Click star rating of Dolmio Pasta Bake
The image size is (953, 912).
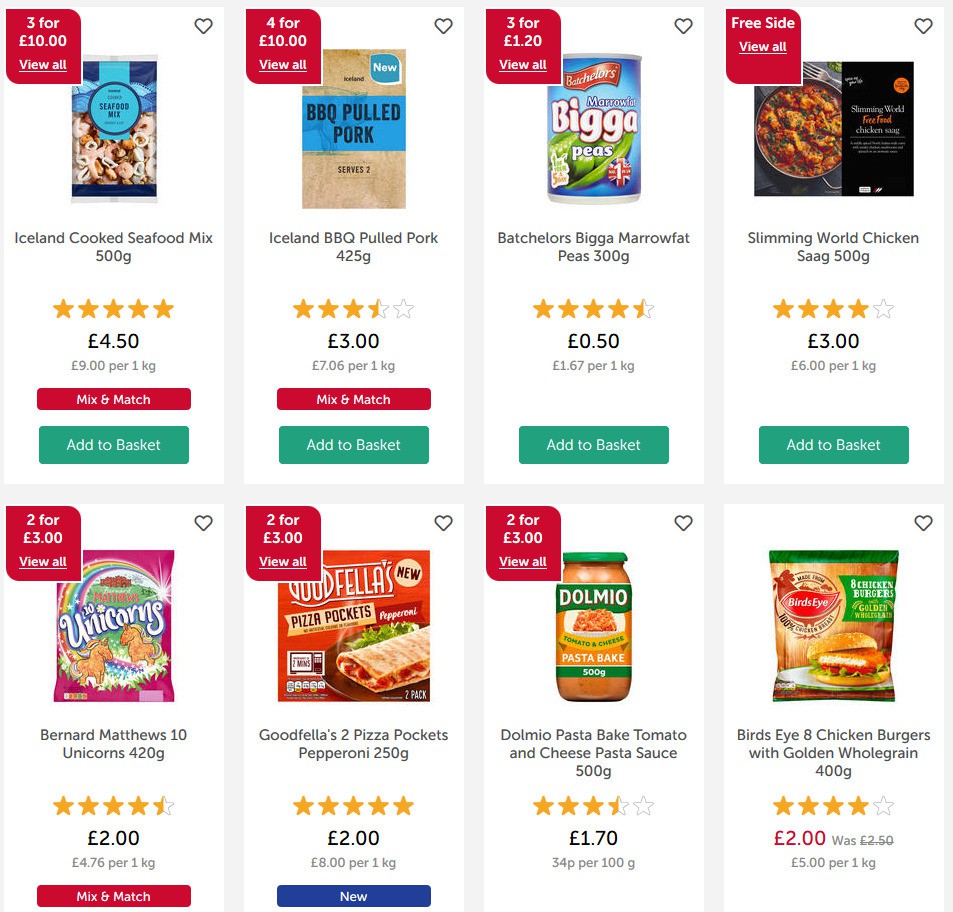click(594, 806)
